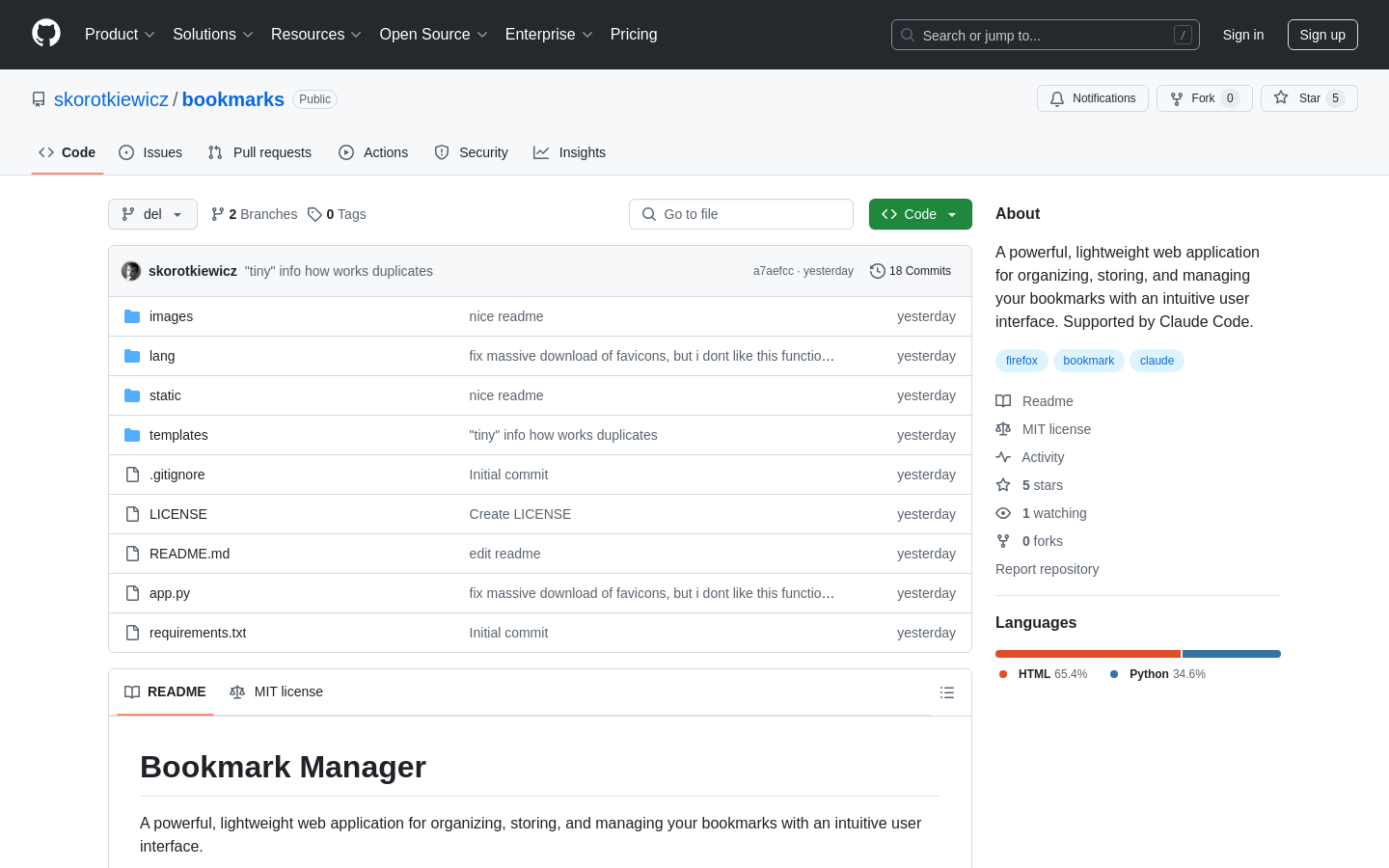Click the claude topic tag
1389x868 pixels.
pyautogui.click(x=1157, y=361)
